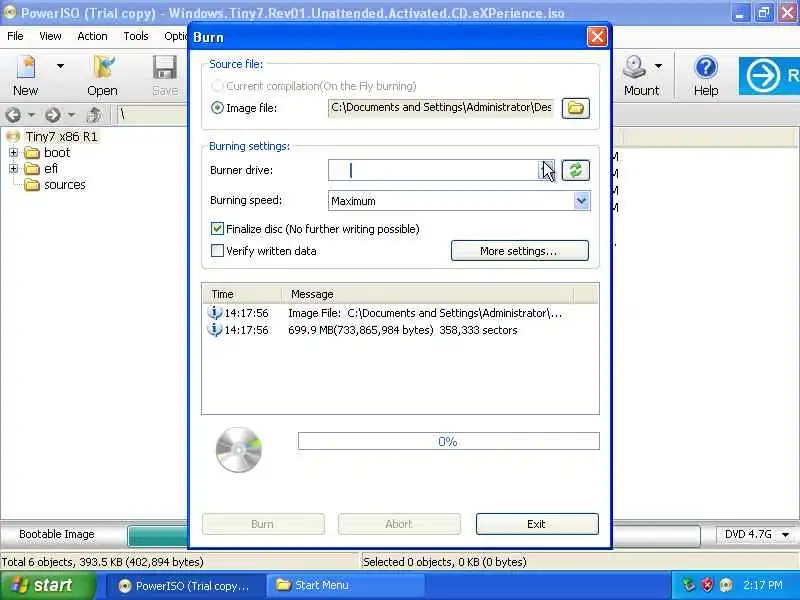Image resolution: width=800 pixels, height=600 pixels.
Task: Click the Burn button
Action: [263, 524]
